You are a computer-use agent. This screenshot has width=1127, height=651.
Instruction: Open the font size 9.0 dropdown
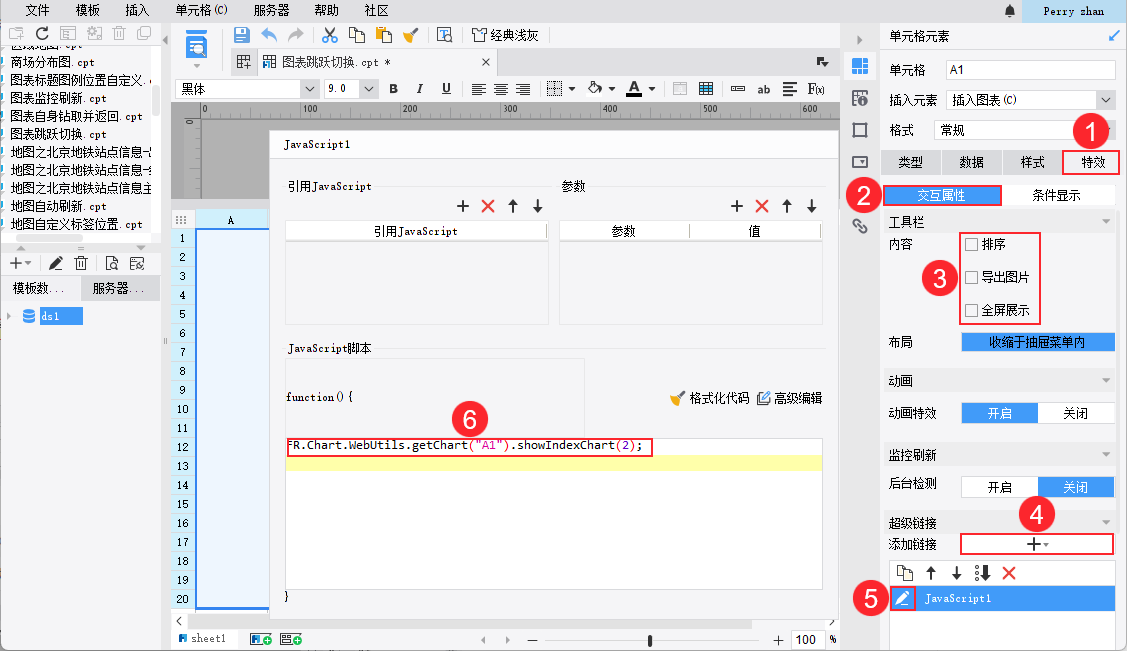click(369, 89)
